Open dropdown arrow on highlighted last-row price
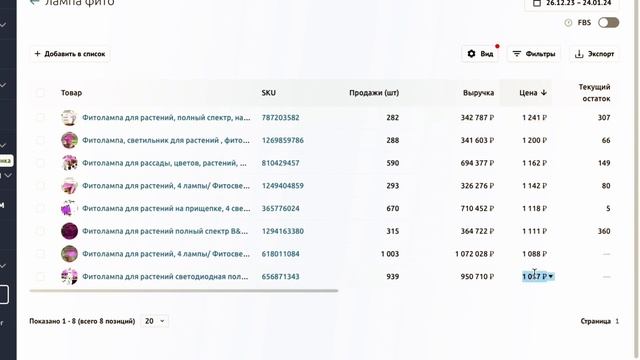Screen dimensions: 640x360 click(x=551, y=277)
